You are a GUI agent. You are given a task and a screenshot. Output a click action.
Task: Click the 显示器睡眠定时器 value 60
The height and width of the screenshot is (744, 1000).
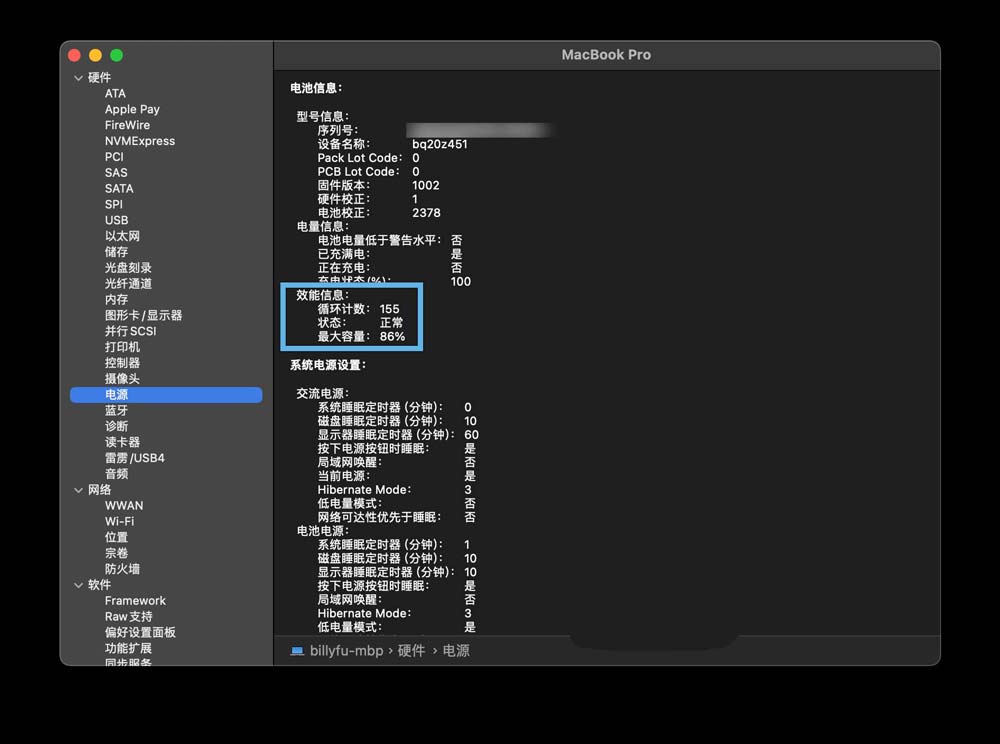[471, 435]
